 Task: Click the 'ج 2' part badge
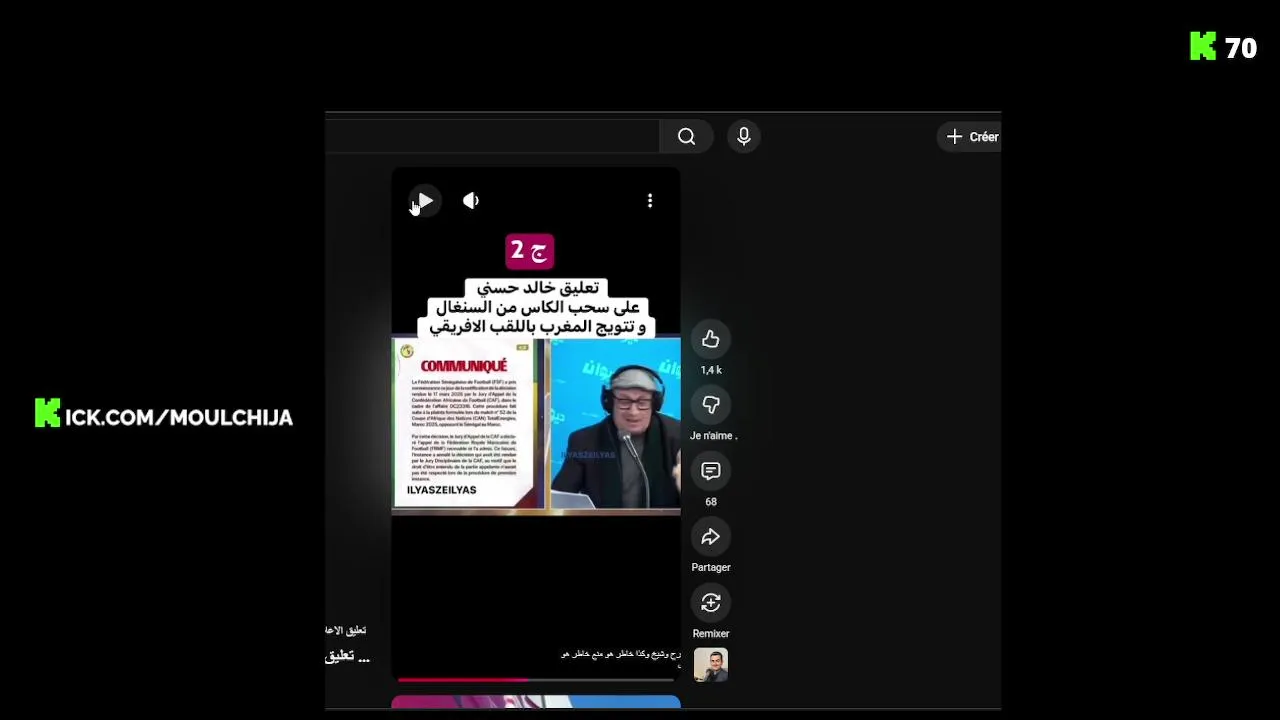[530, 250]
